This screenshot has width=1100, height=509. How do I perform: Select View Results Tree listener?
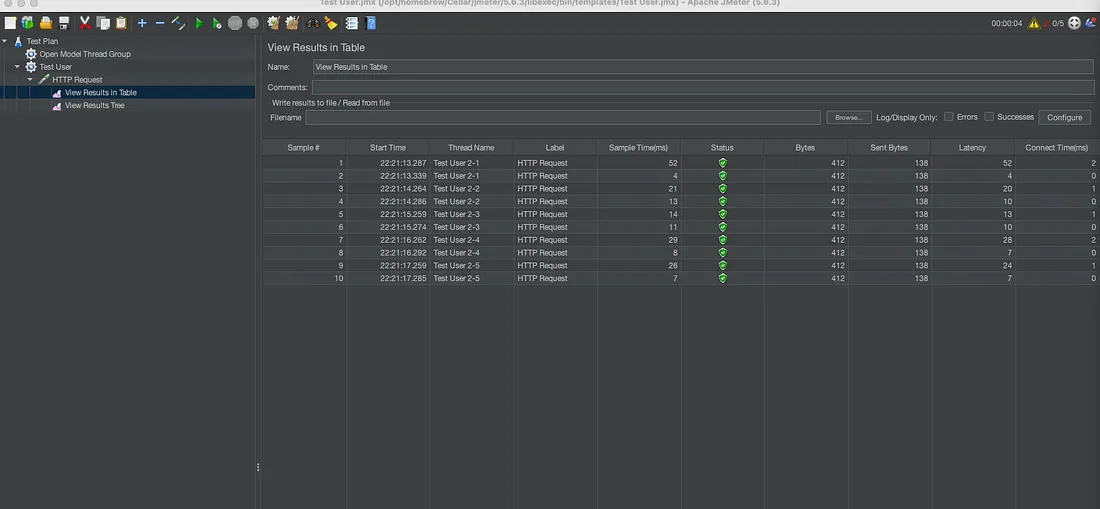coord(95,105)
